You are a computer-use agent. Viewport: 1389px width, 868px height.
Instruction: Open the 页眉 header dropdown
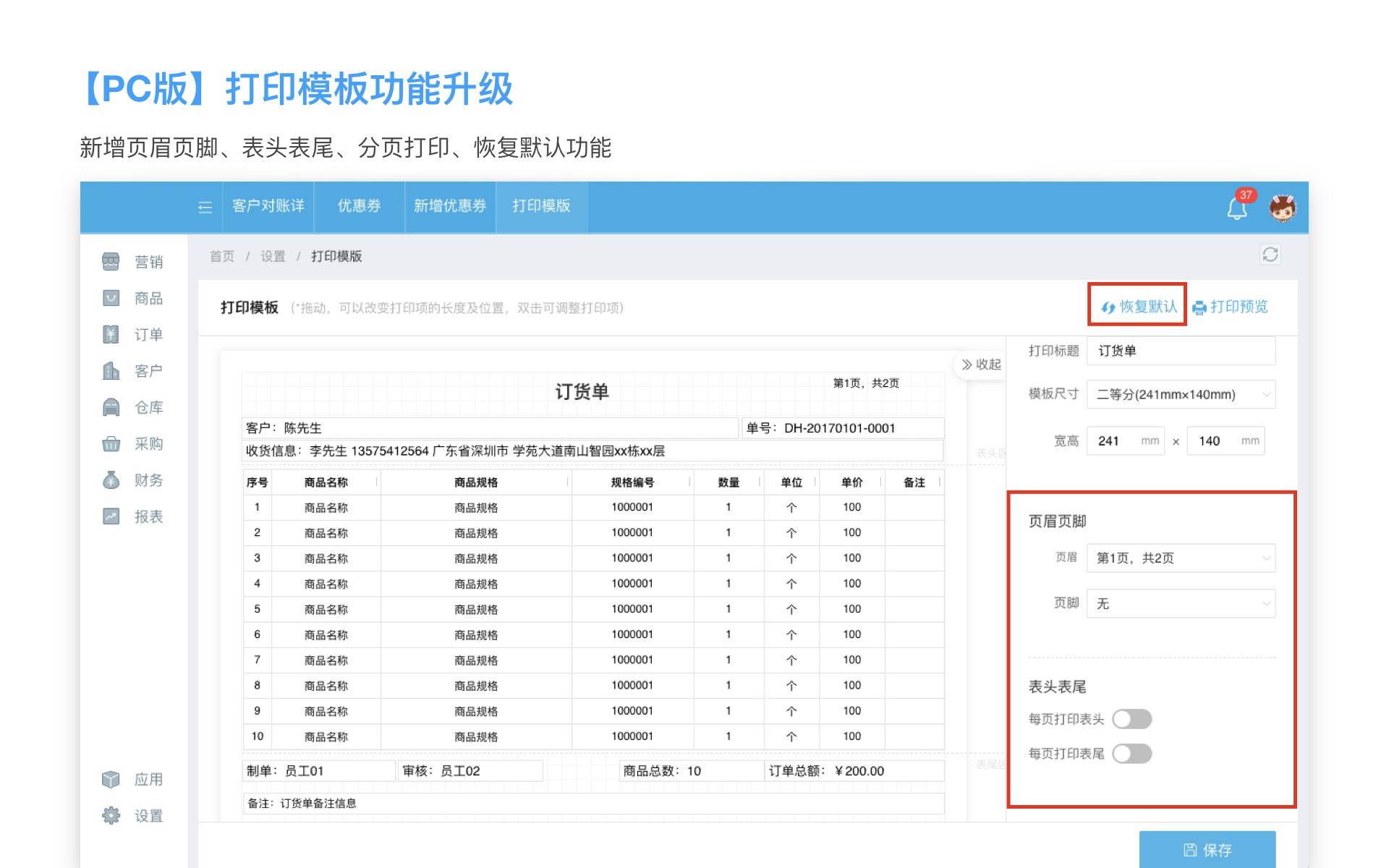click(1181, 558)
